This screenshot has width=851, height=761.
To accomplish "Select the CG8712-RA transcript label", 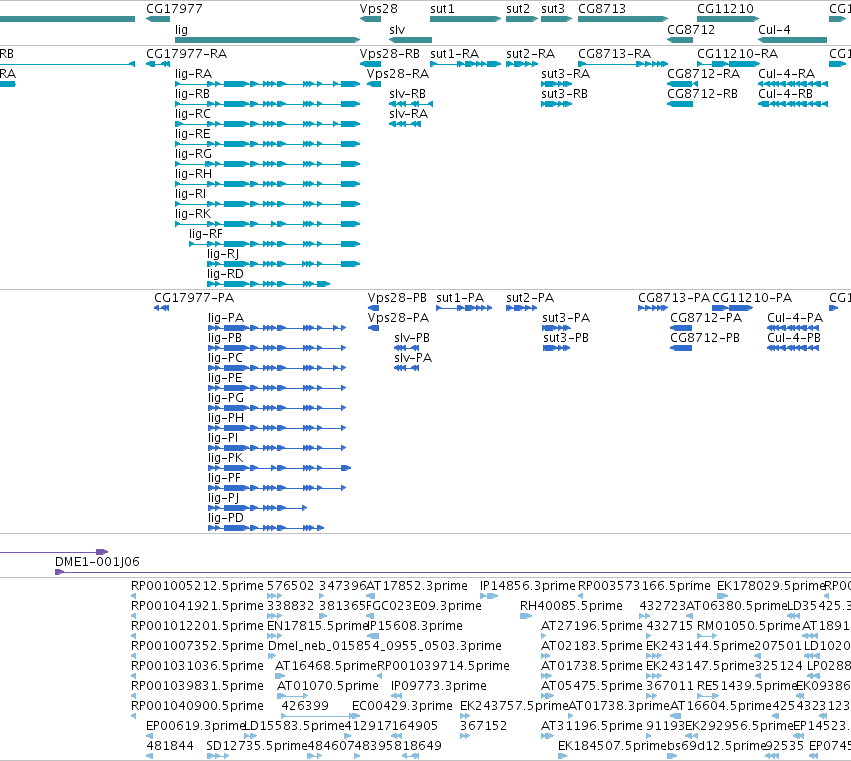I will (703, 74).
